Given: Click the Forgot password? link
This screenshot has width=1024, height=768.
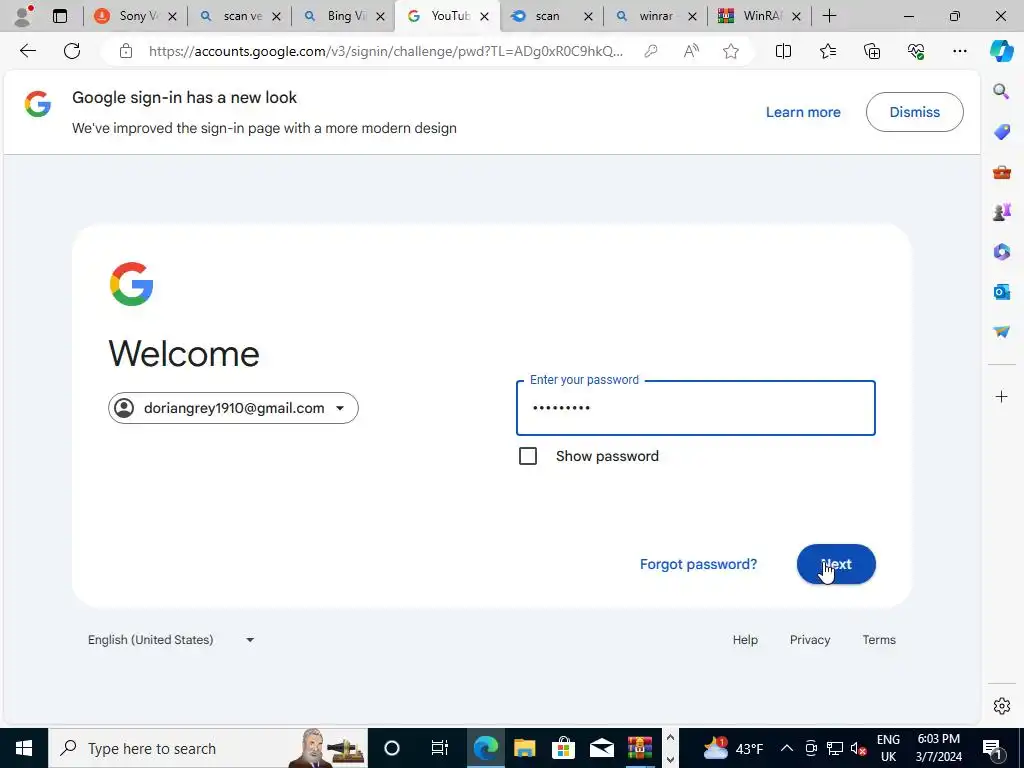Looking at the screenshot, I should point(698,564).
